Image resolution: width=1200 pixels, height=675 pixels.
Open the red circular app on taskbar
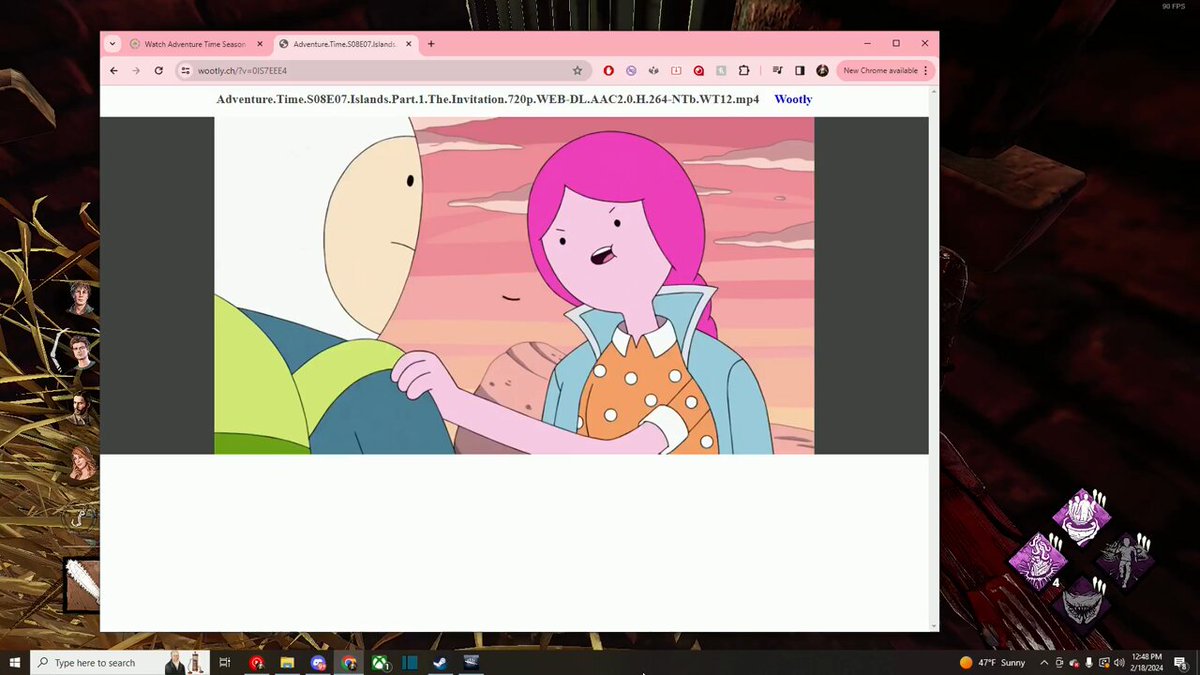(256, 662)
